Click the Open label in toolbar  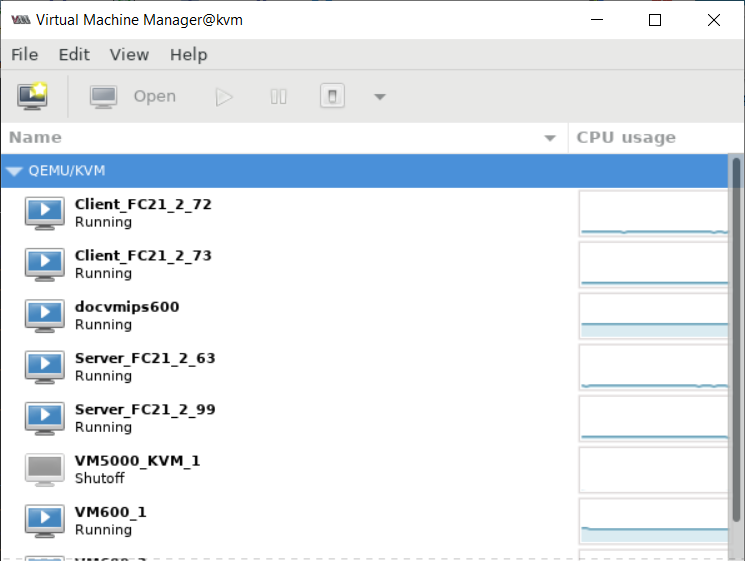click(x=155, y=96)
